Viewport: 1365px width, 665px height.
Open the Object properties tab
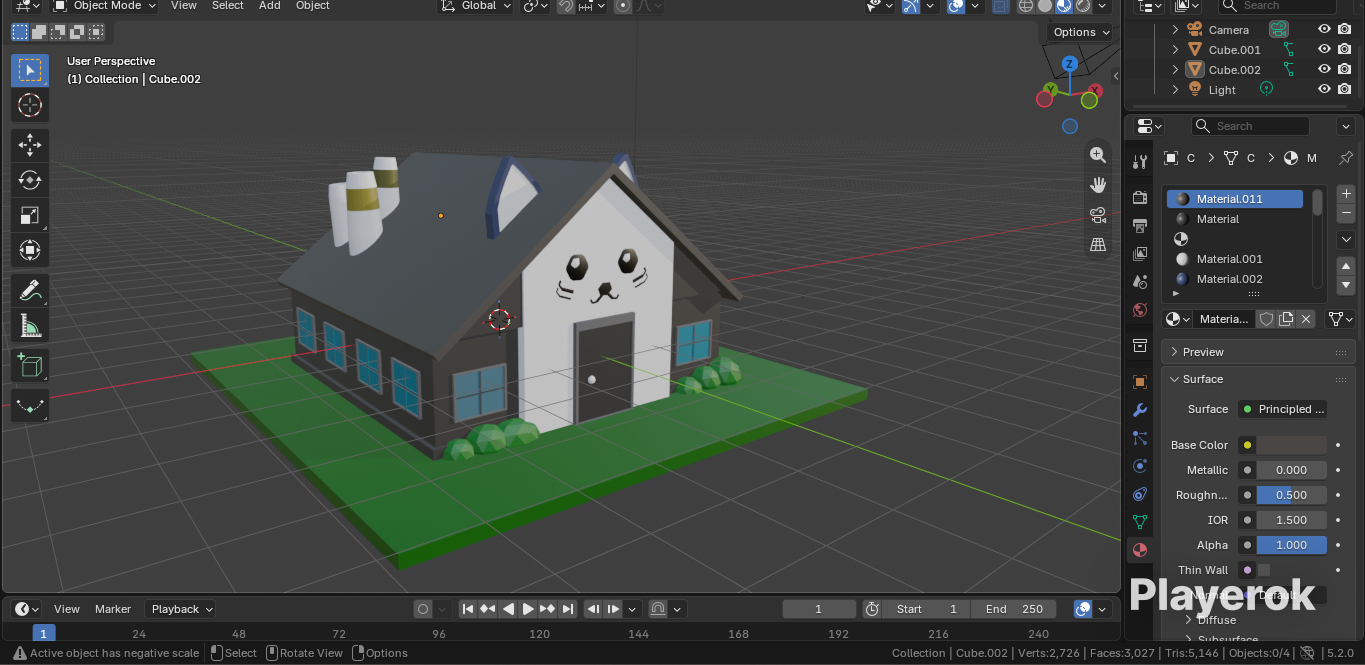[1139, 382]
